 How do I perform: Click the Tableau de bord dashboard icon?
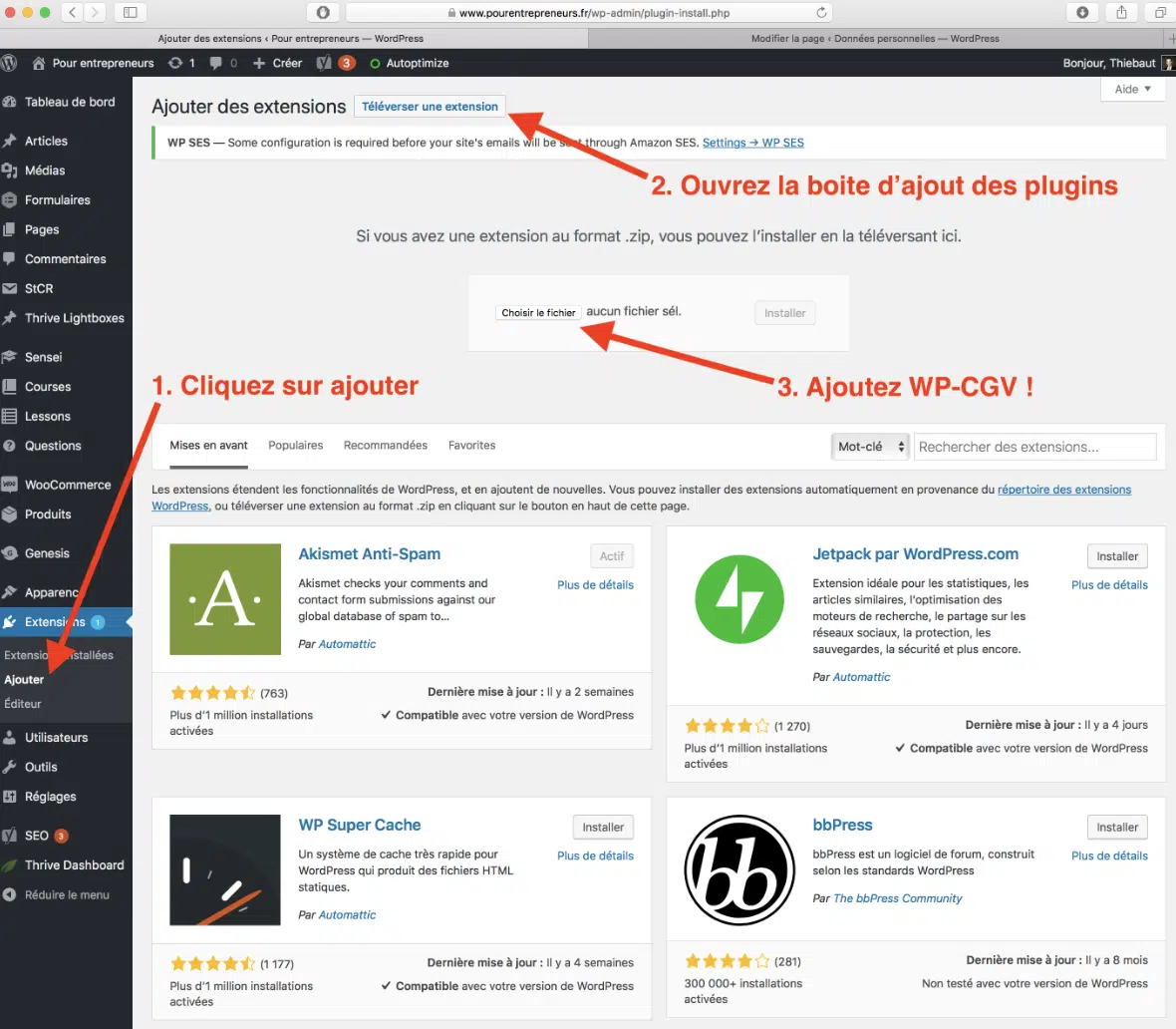(x=10, y=102)
